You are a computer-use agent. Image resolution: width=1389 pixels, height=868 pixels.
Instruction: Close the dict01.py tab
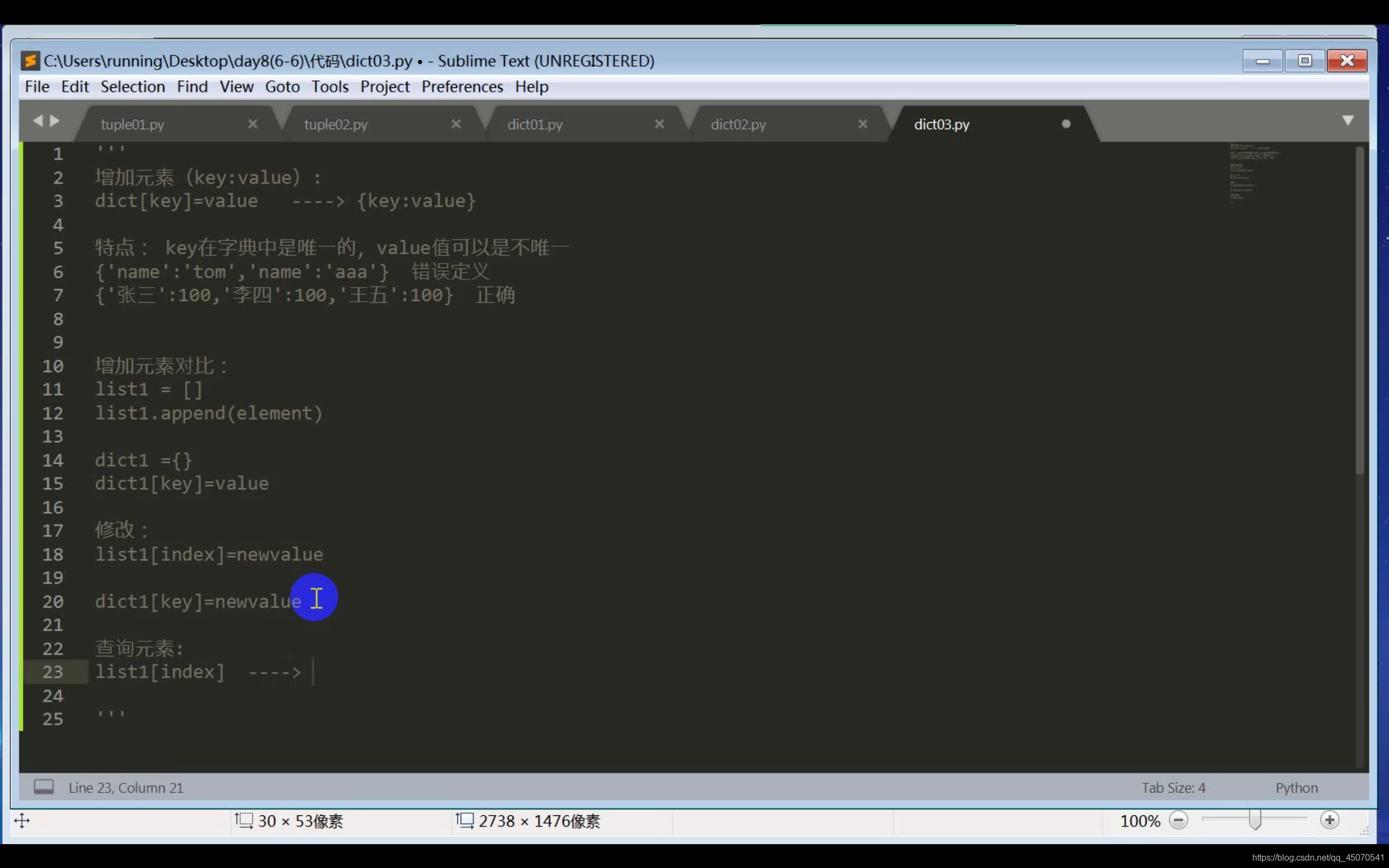click(659, 124)
